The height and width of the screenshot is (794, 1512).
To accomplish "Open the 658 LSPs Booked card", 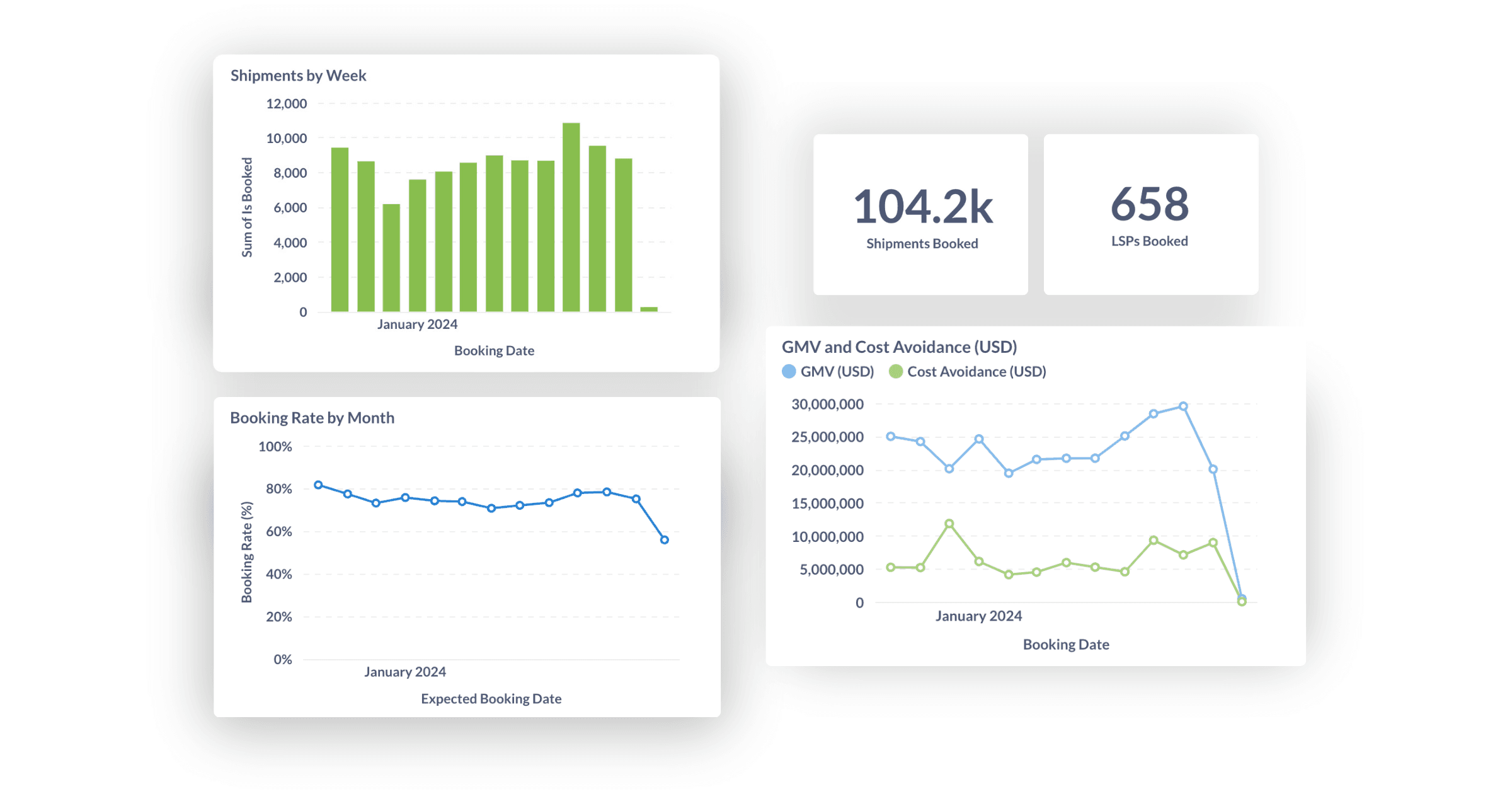I will (x=1150, y=214).
